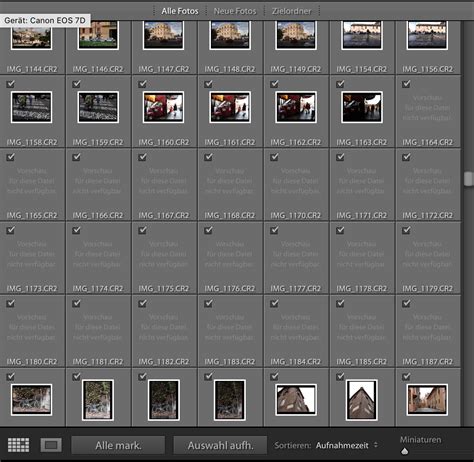Click the Alle mark. button
The width and height of the screenshot is (474, 462).
point(118,445)
